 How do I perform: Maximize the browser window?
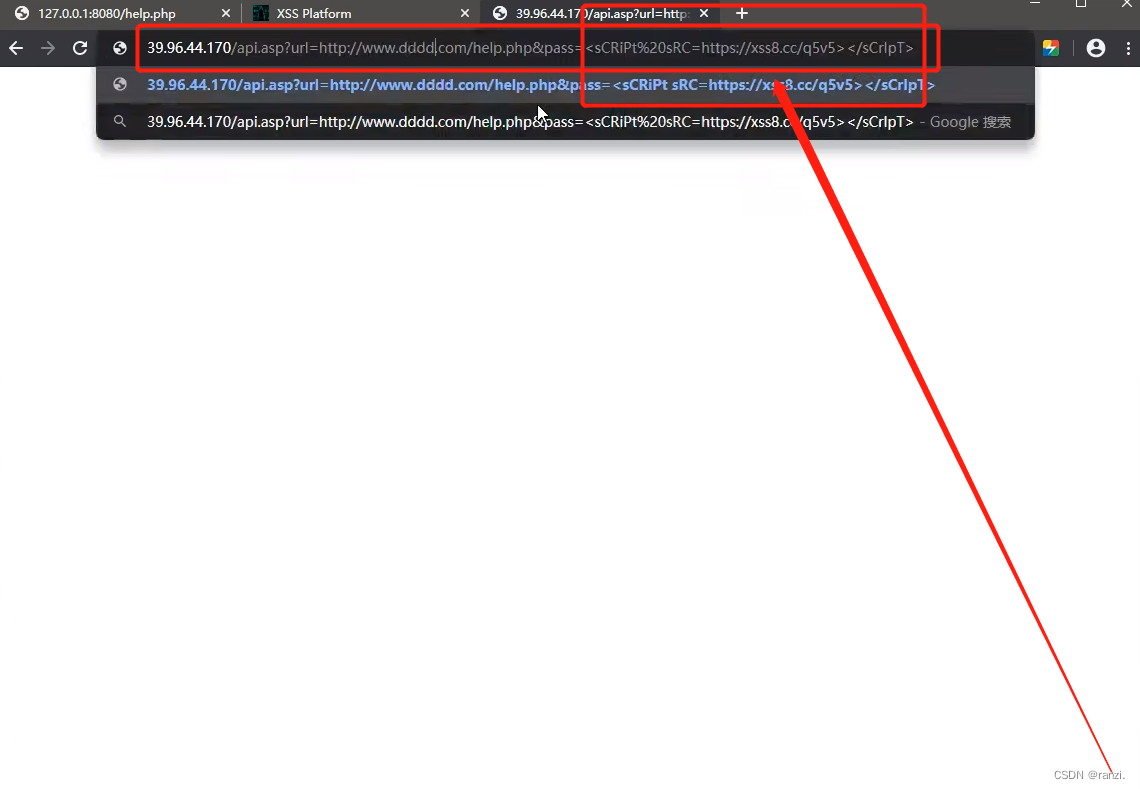1081,4
